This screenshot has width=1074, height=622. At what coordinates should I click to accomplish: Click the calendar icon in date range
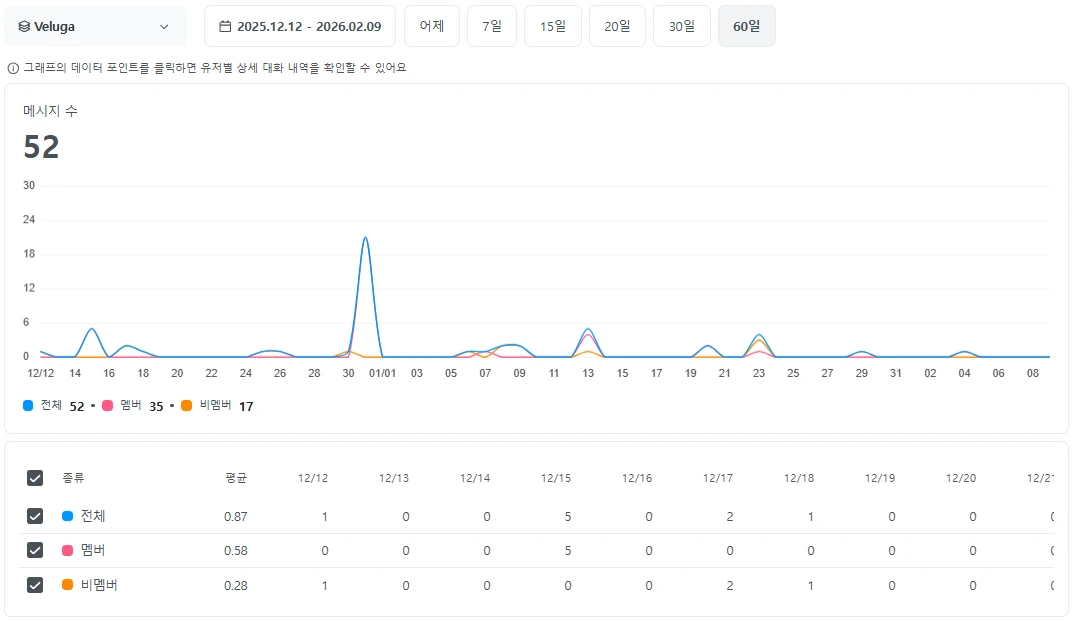click(x=225, y=26)
